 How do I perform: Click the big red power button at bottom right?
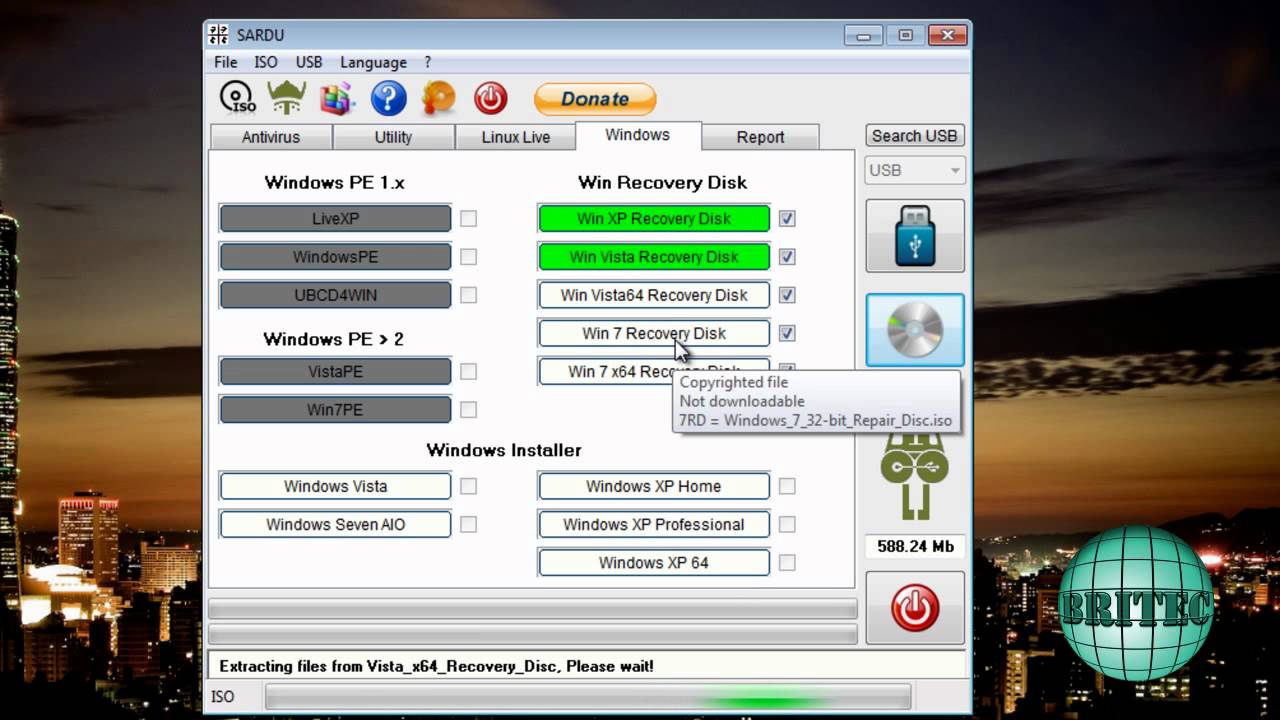point(915,608)
